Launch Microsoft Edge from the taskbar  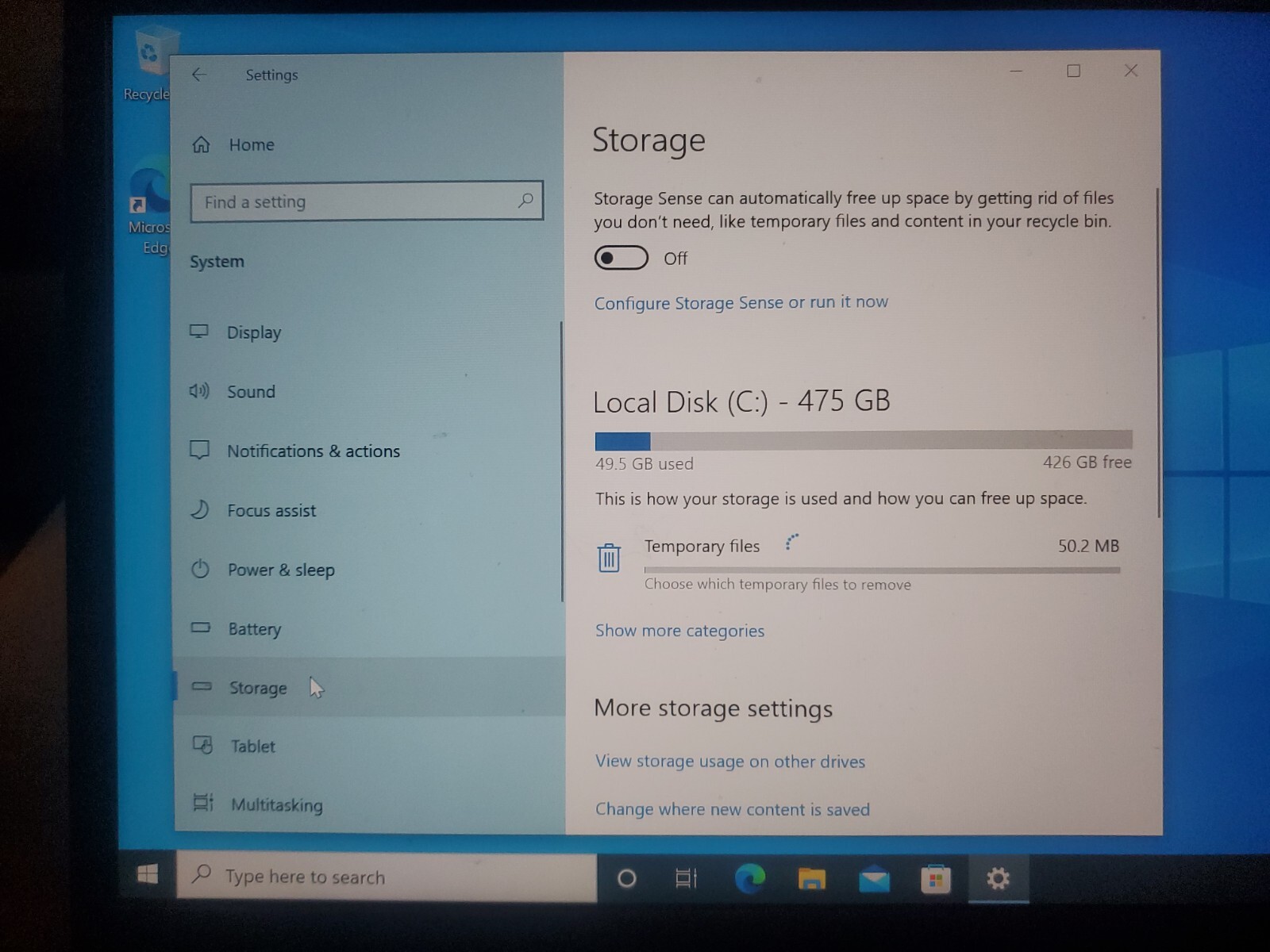(749, 878)
